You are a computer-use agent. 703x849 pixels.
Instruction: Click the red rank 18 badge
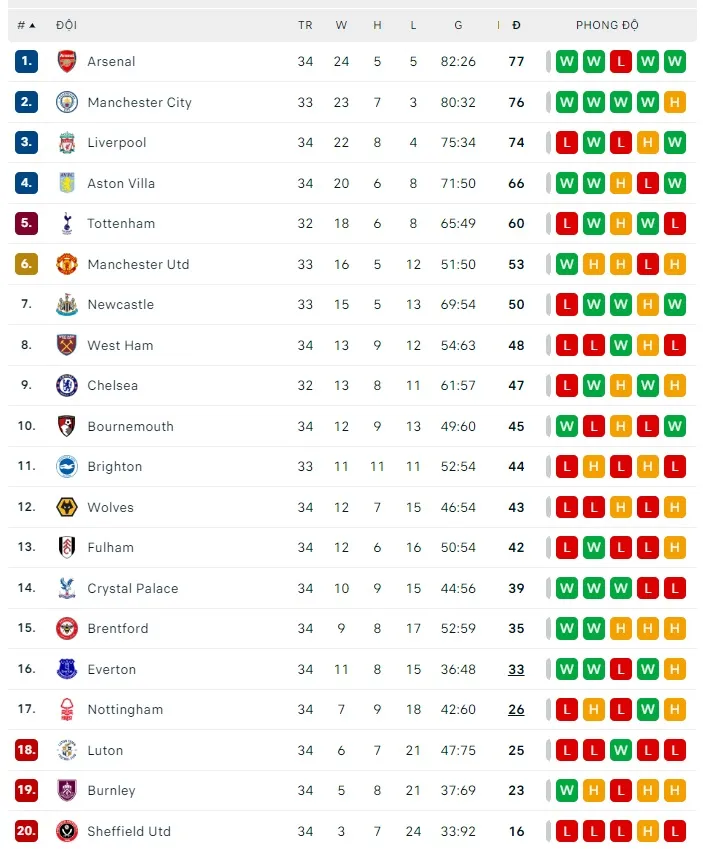click(x=27, y=750)
